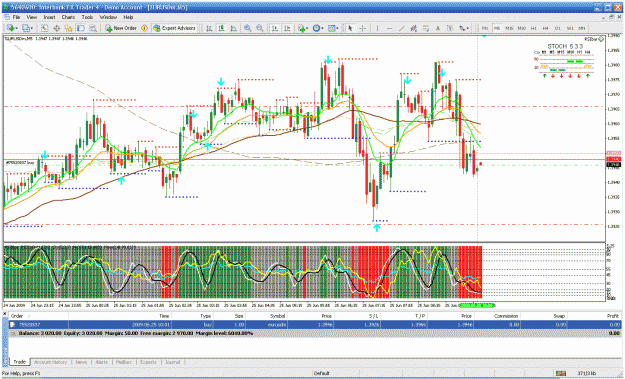Open the View menu

pos(31,17)
